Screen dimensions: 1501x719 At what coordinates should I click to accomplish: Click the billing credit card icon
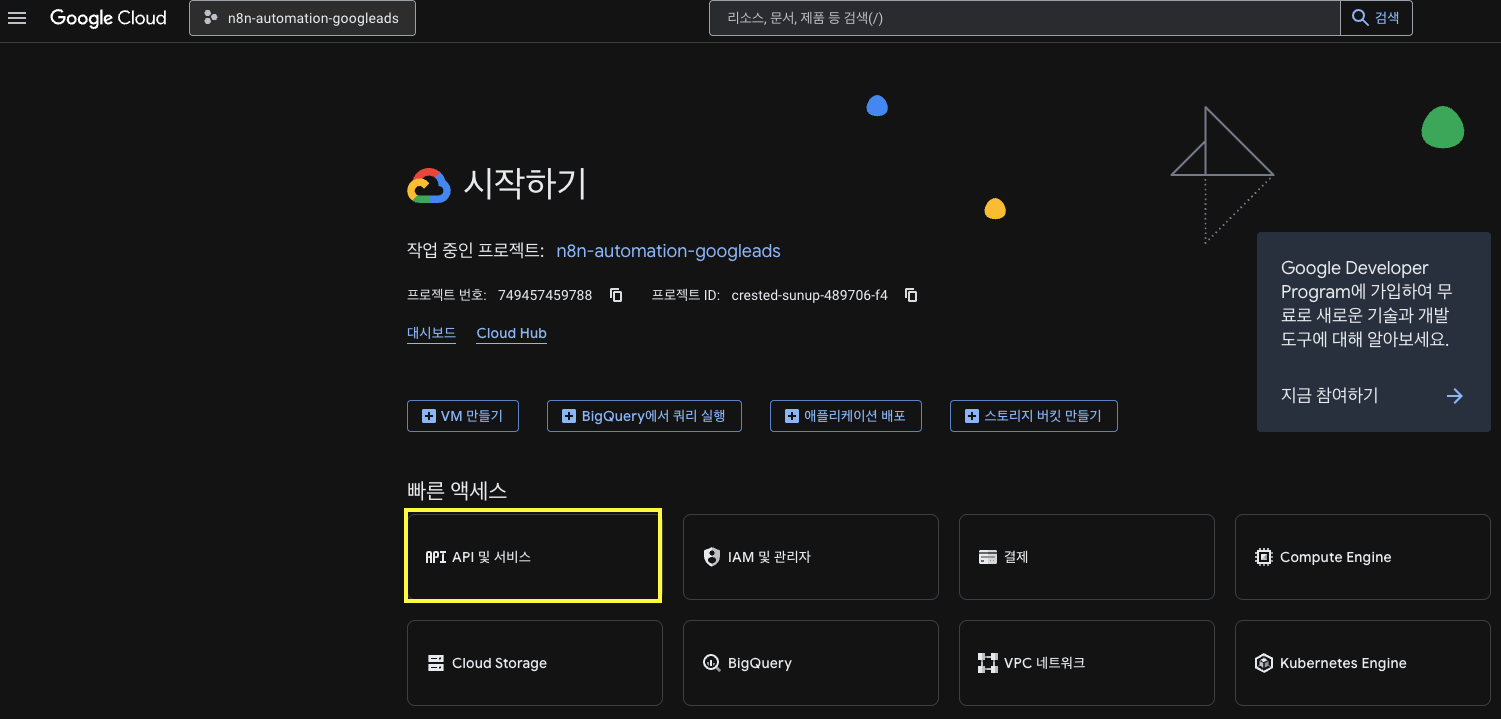(x=988, y=557)
